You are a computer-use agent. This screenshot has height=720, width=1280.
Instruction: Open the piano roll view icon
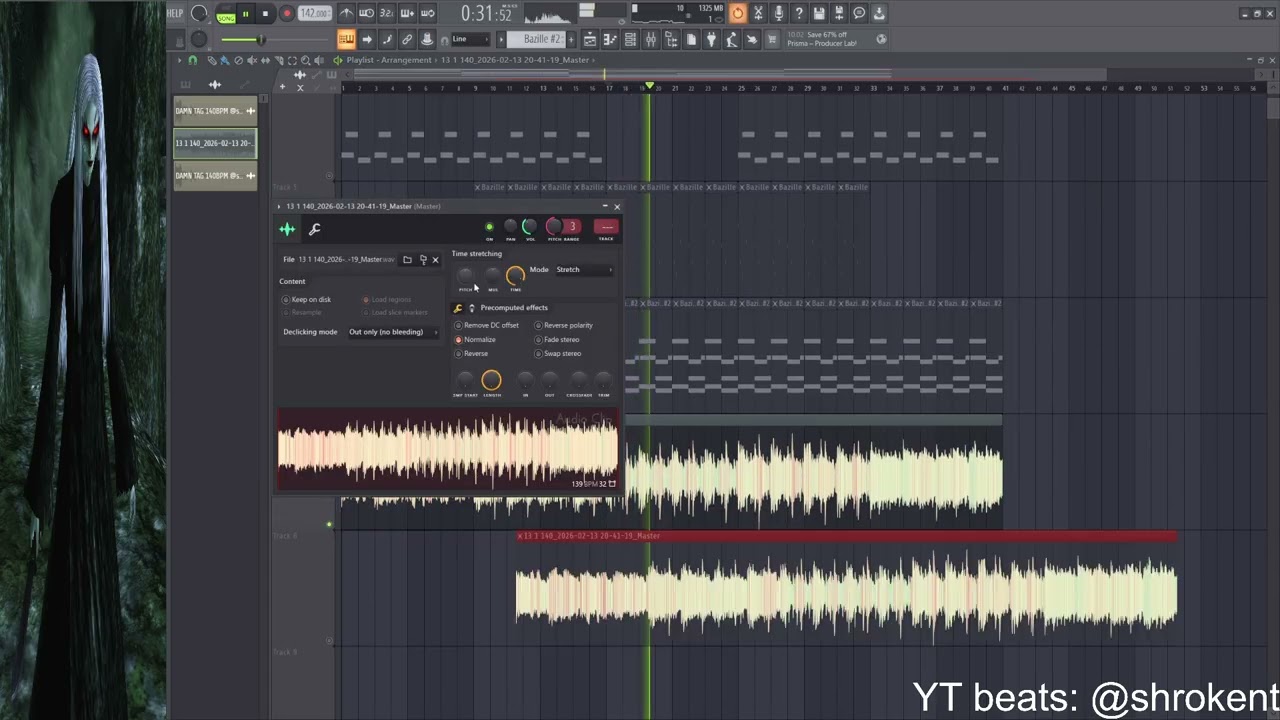coord(610,39)
